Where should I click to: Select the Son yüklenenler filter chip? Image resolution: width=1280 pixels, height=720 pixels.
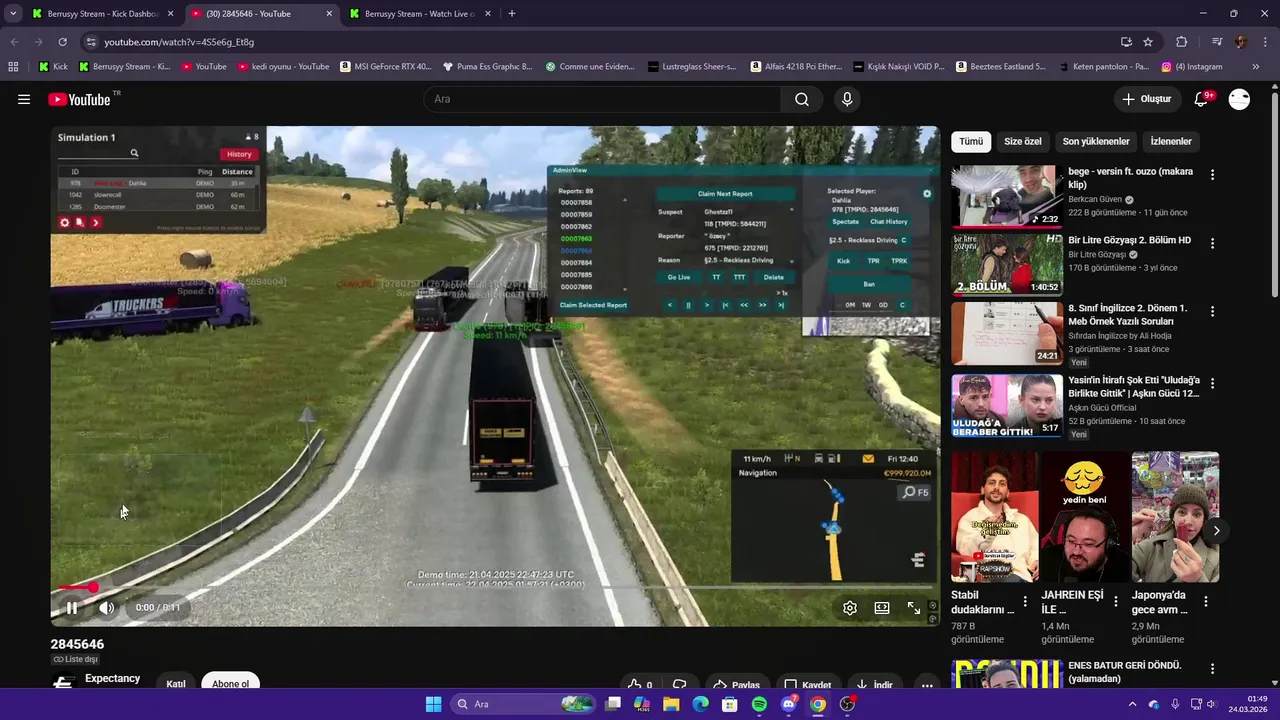pos(1096,142)
